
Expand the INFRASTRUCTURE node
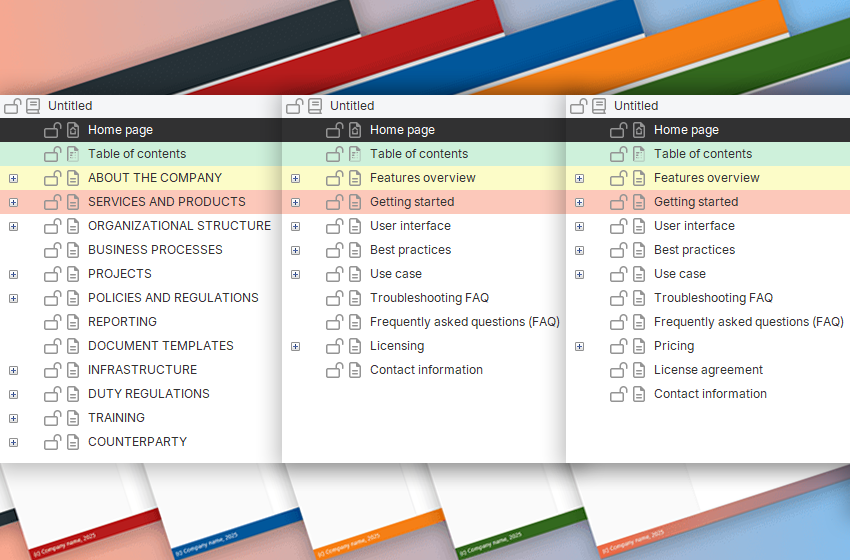14,370
